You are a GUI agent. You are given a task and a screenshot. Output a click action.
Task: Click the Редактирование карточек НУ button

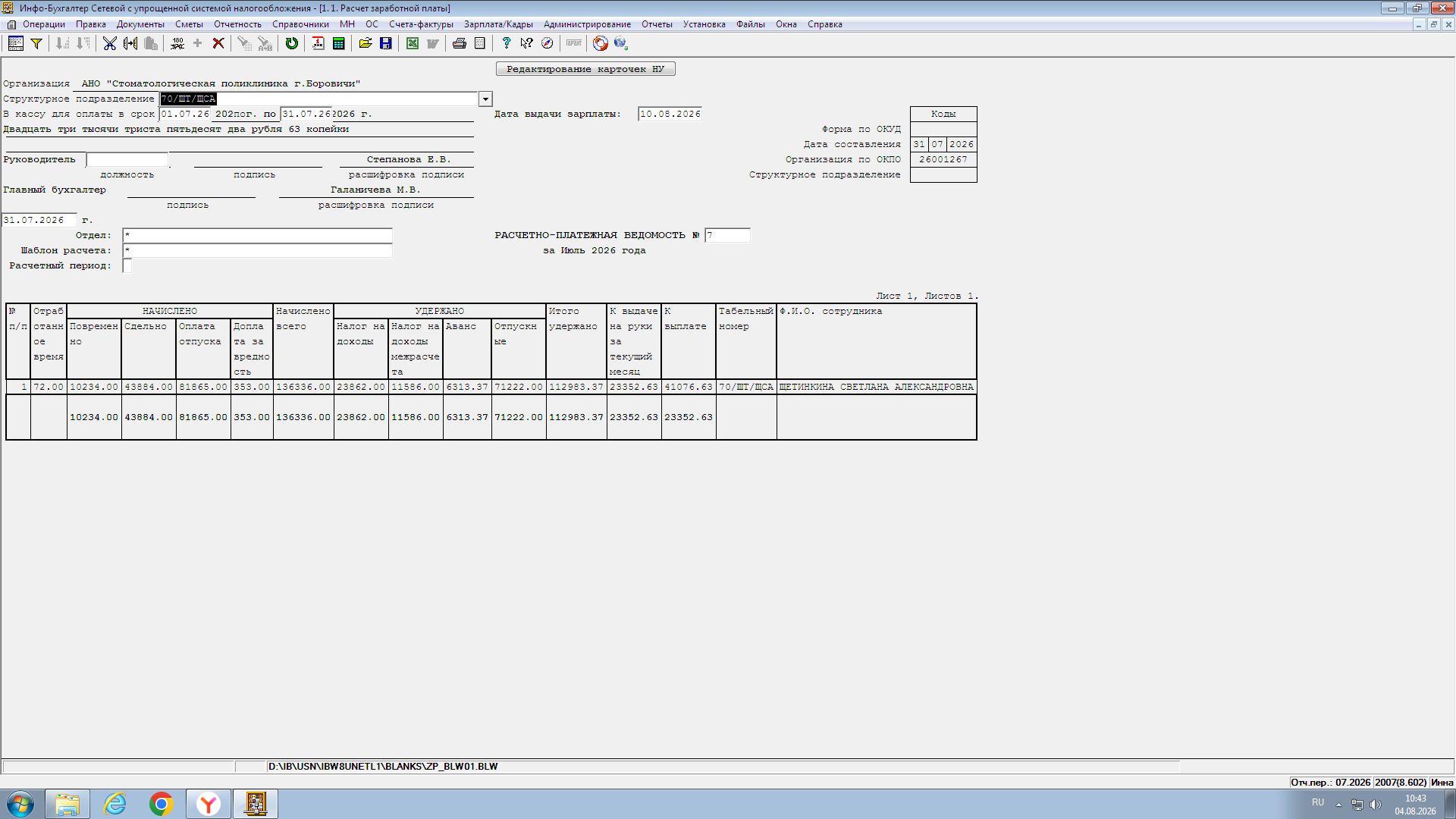click(x=585, y=69)
